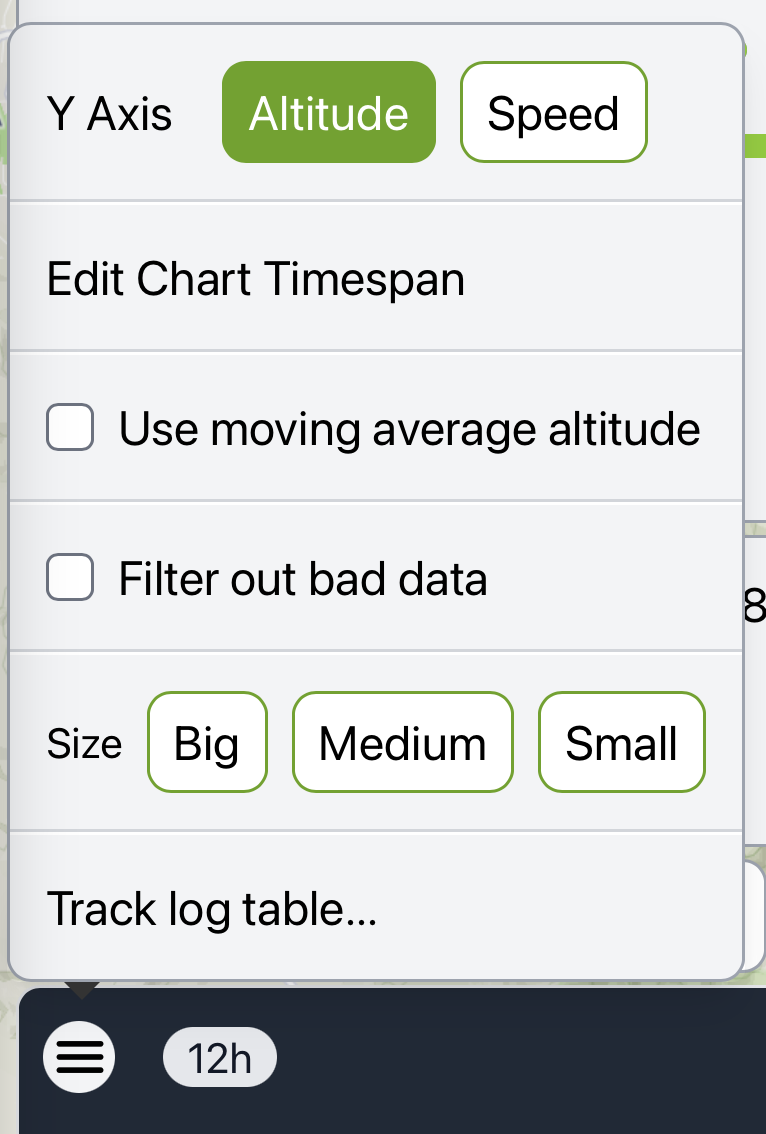
Task: Click the 'Size' label
Action: pyautogui.click(x=85, y=744)
